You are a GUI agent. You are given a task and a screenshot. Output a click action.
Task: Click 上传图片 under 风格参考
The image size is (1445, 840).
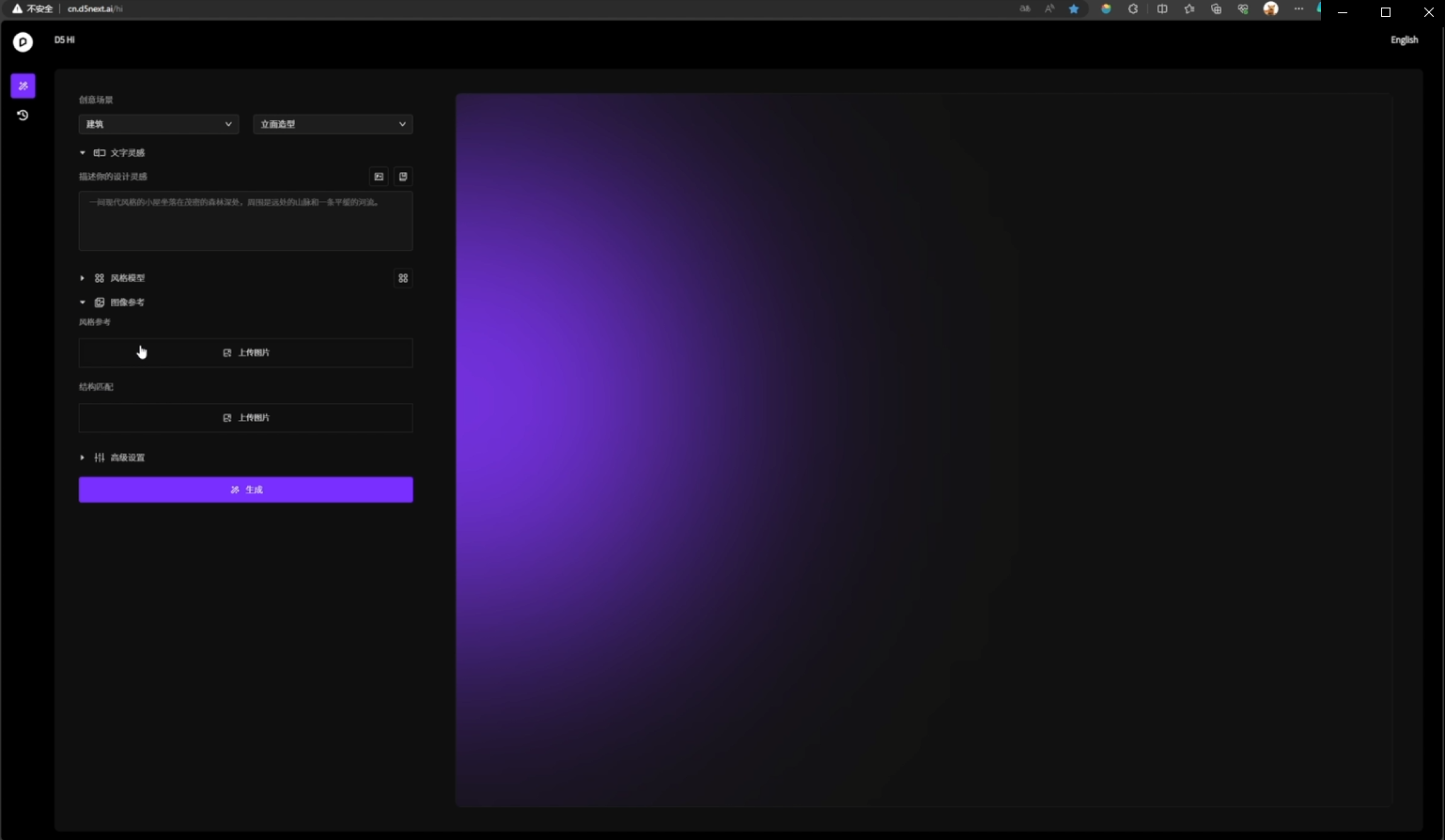(245, 353)
